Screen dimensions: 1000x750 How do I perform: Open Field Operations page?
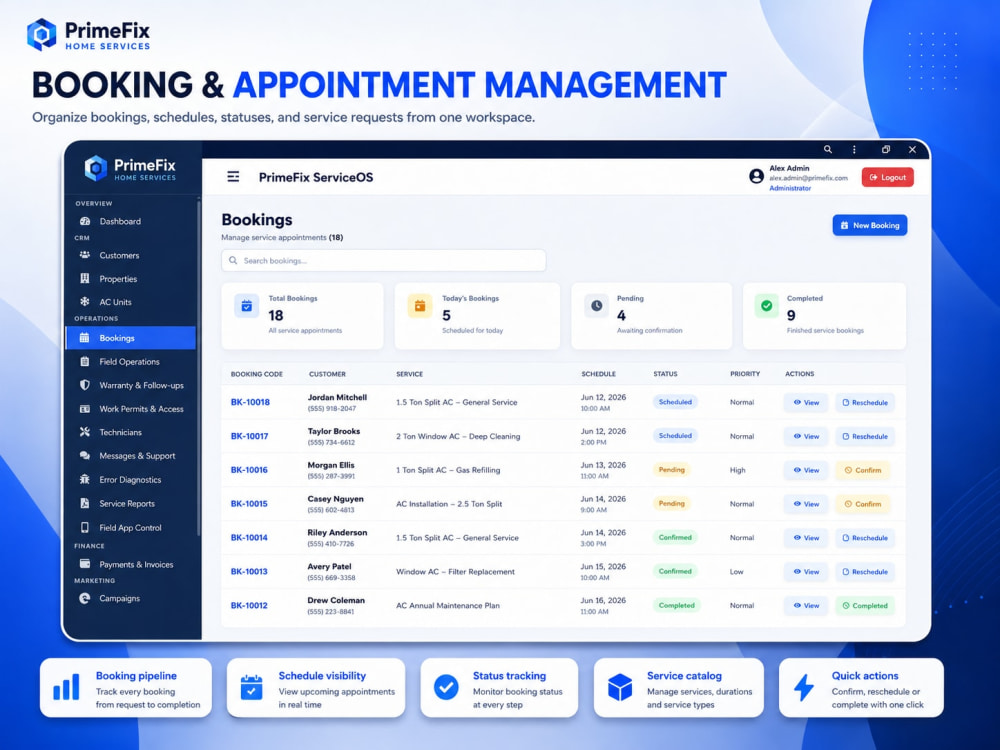tap(130, 362)
